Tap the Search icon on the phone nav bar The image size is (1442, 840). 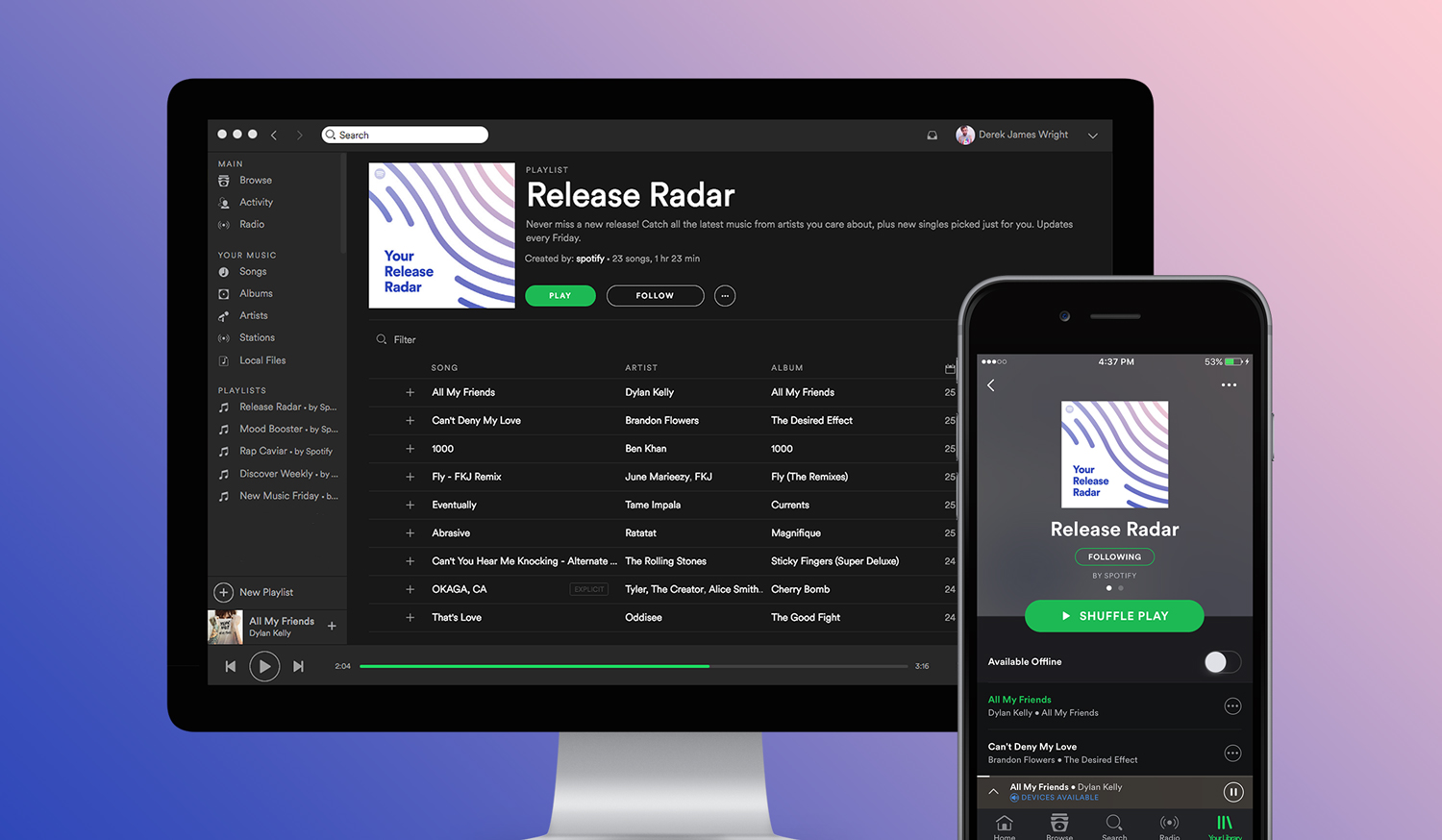coord(1113,825)
